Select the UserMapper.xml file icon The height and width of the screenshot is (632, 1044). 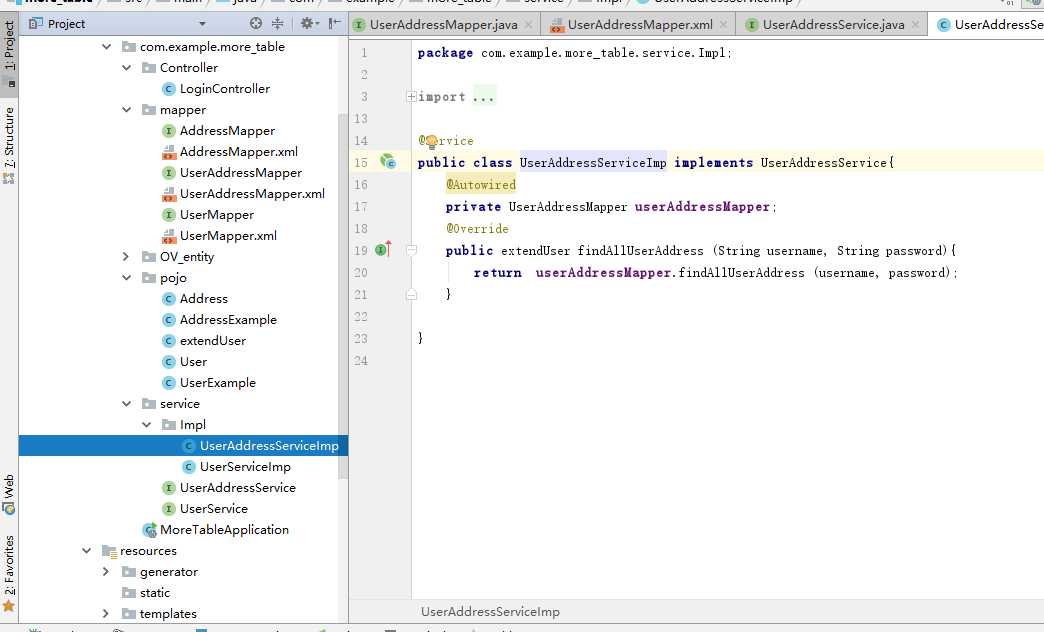point(169,236)
